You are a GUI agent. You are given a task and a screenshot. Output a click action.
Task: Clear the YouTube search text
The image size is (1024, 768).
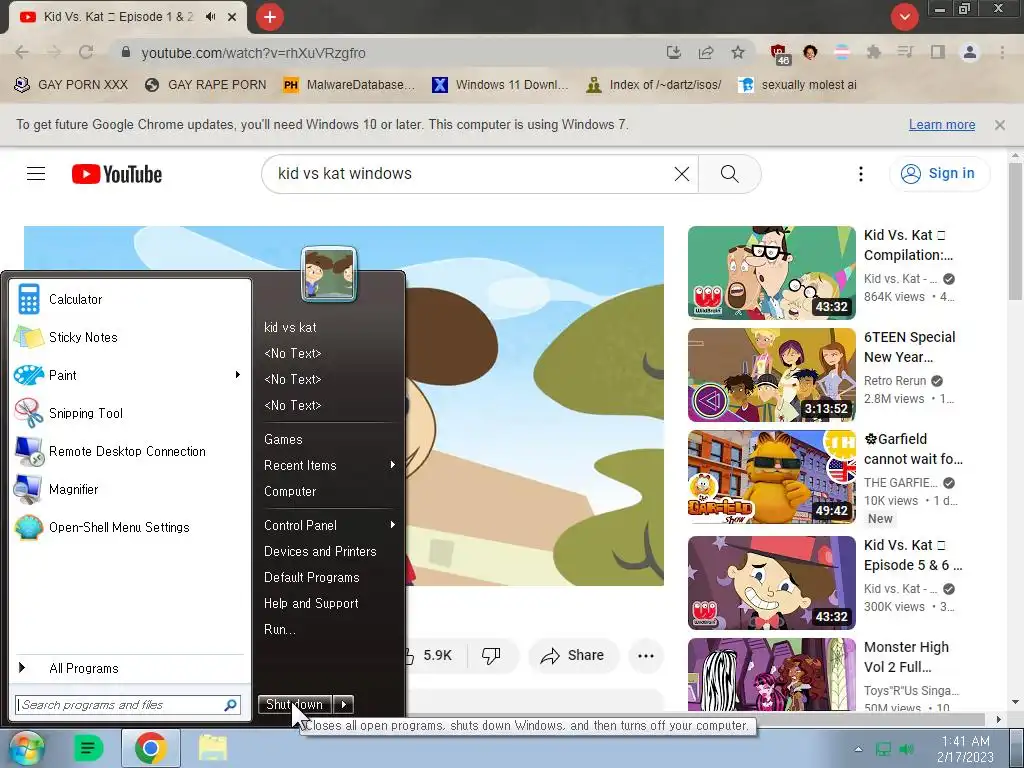(x=681, y=174)
